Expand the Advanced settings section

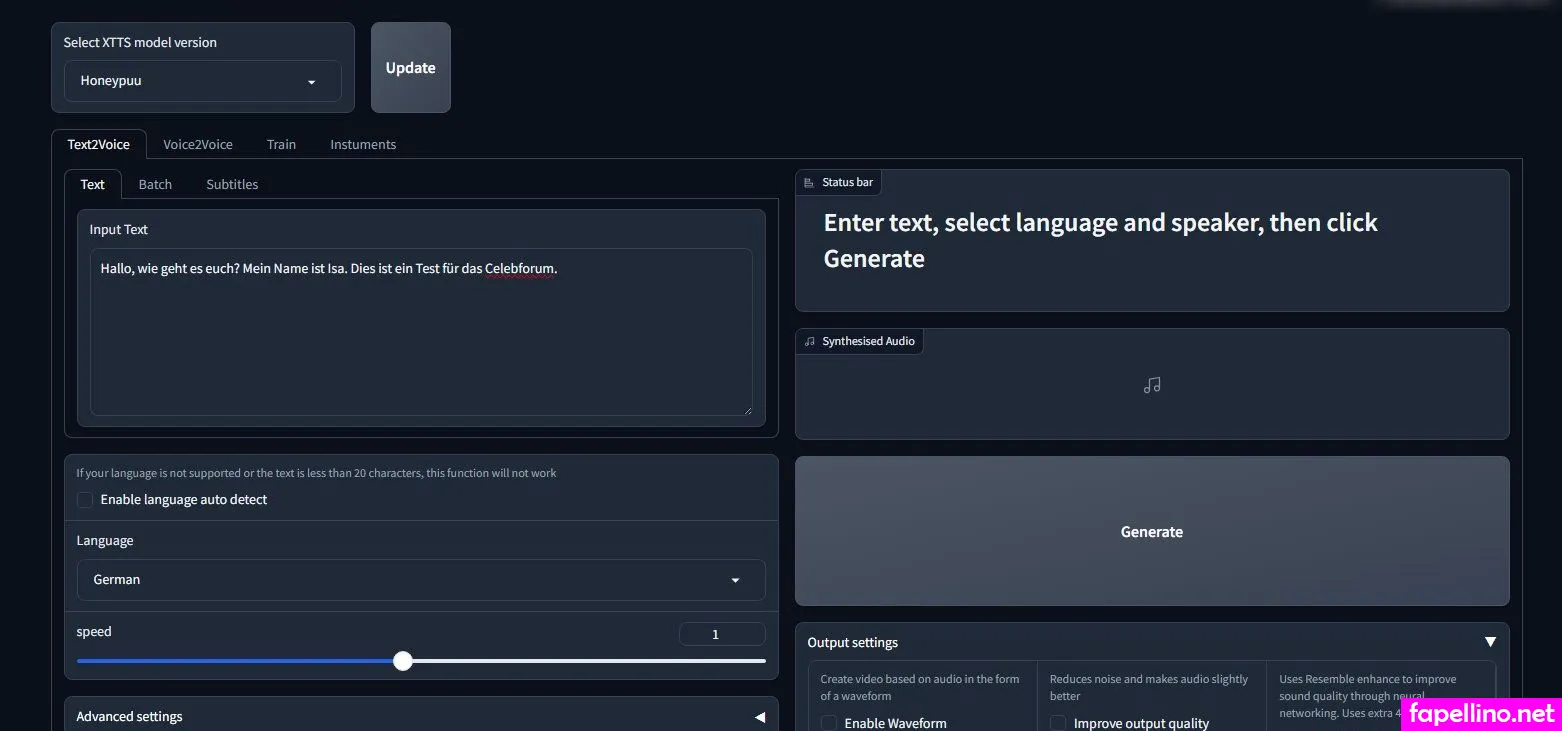point(759,717)
